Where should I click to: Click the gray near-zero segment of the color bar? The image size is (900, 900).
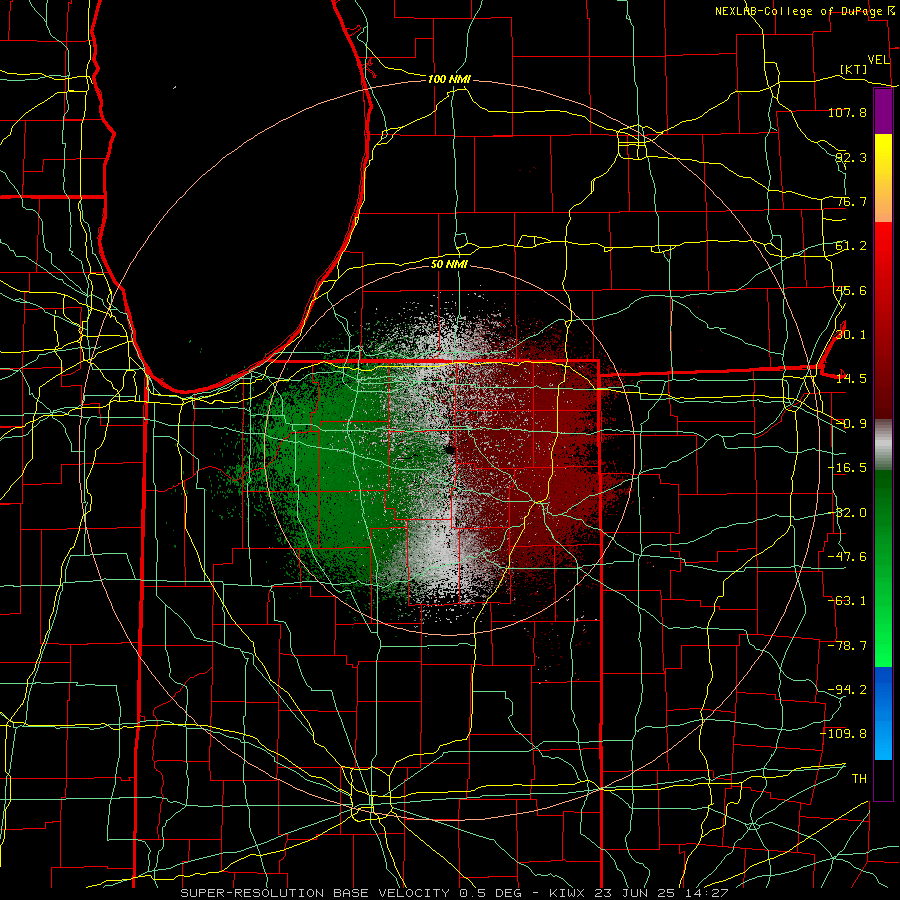[x=883, y=444]
